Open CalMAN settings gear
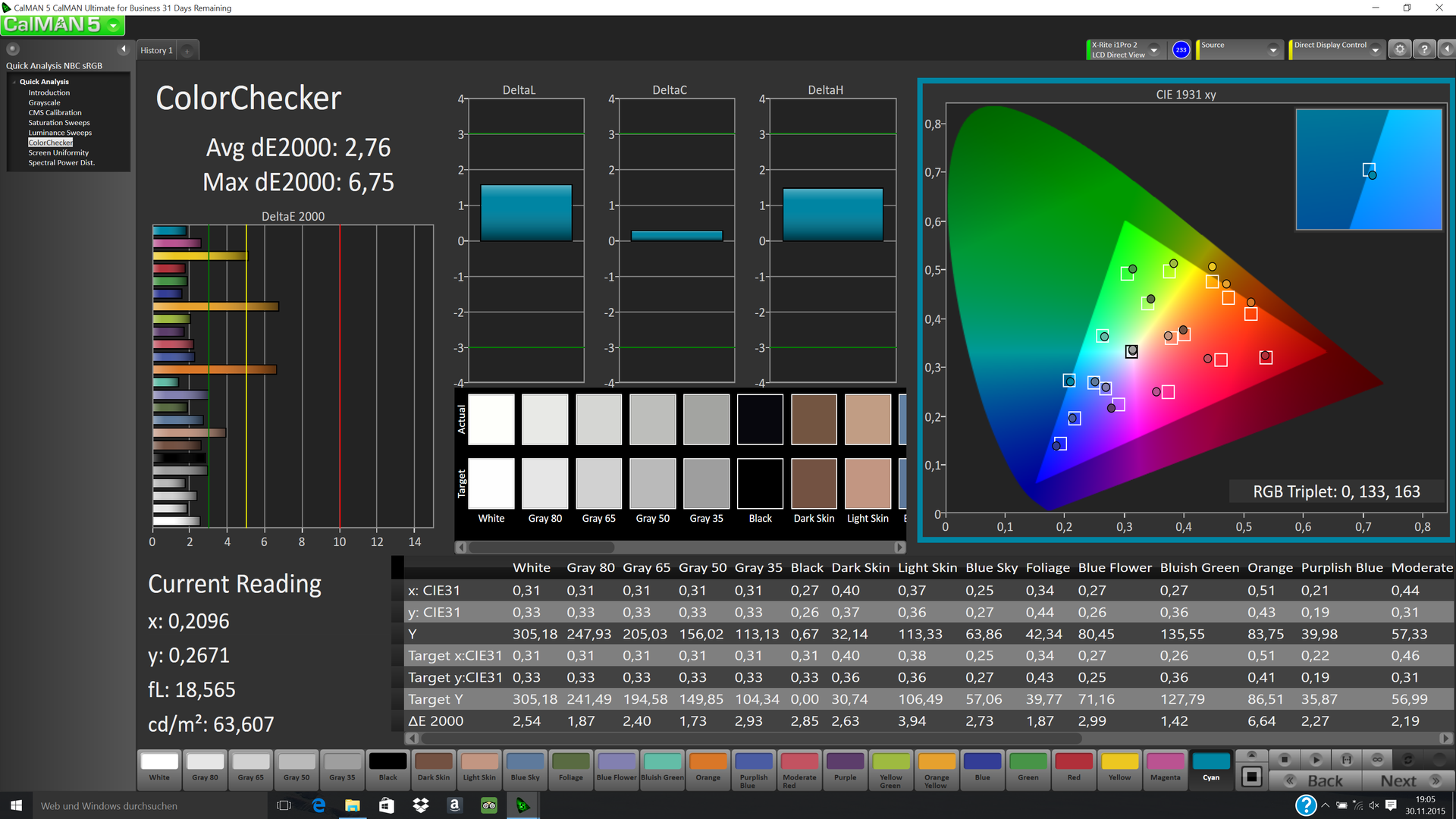The width and height of the screenshot is (1456, 819). (x=1400, y=49)
